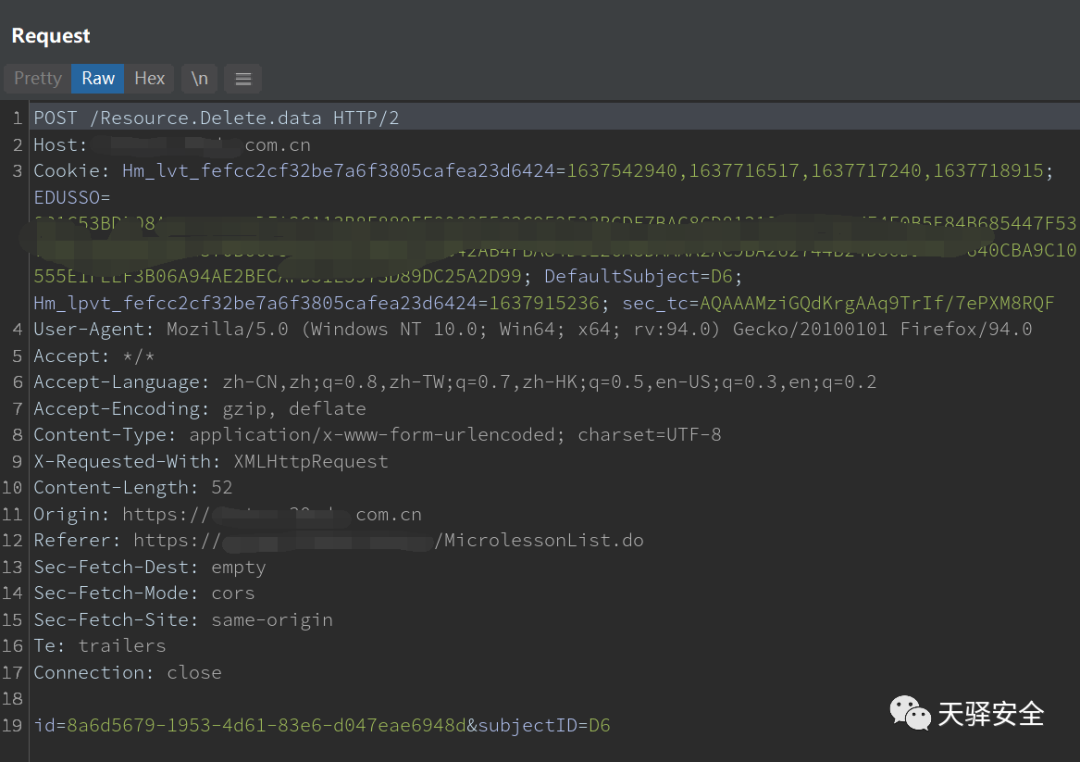The height and width of the screenshot is (762, 1080).
Task: Click the Content-Length: 52 line
Action: click(x=133, y=488)
